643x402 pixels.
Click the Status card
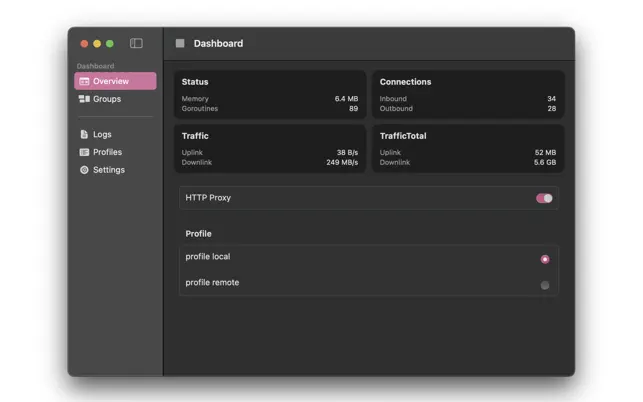(270, 94)
